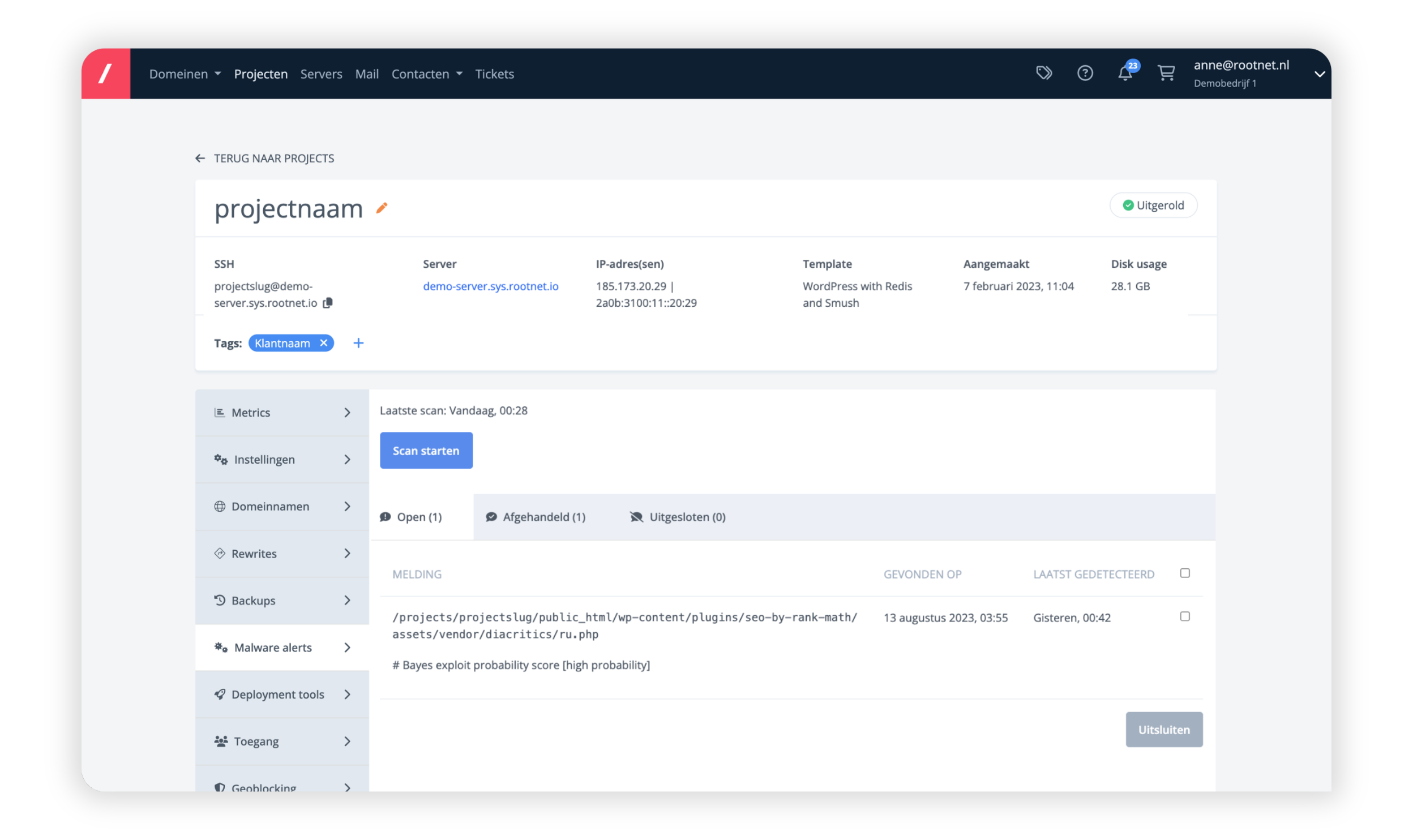Remove the Klantnaam tag

pyautogui.click(x=323, y=342)
